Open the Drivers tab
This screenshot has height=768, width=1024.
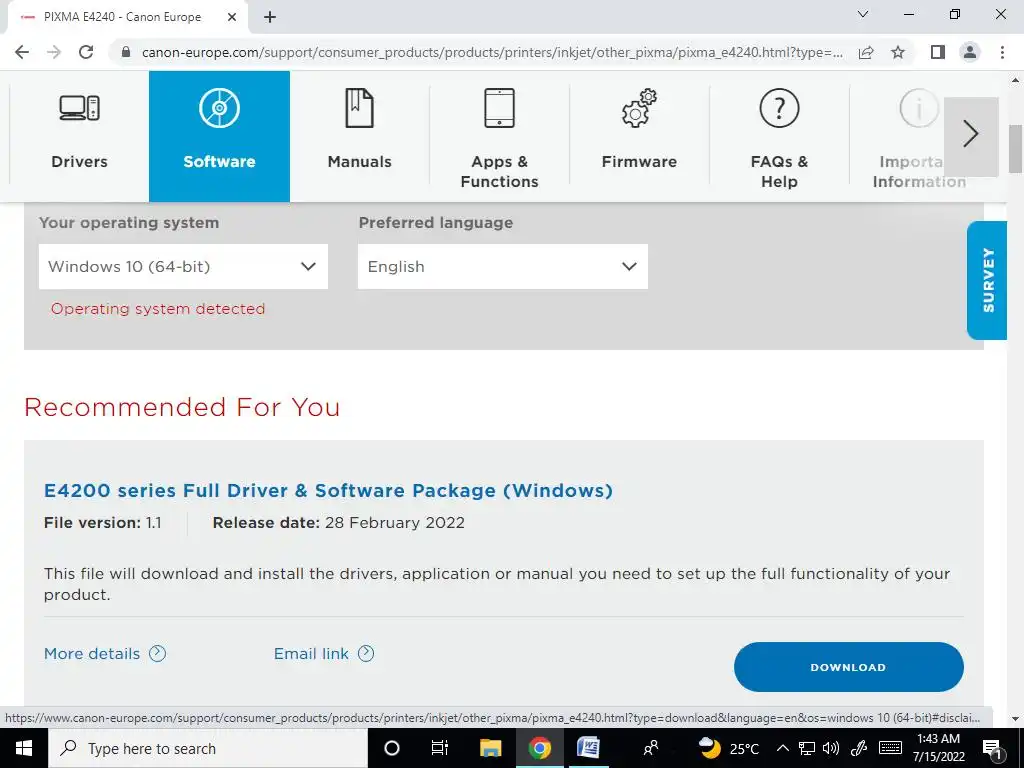79,136
